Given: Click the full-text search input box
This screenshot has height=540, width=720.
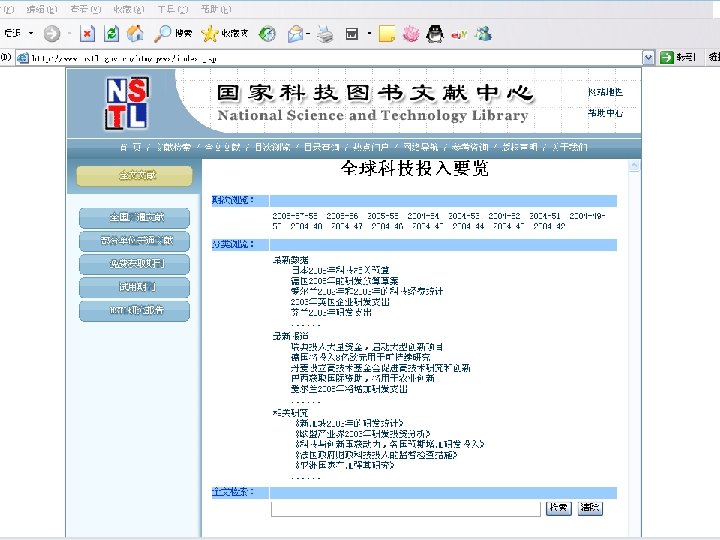Looking at the screenshot, I should [x=405, y=509].
